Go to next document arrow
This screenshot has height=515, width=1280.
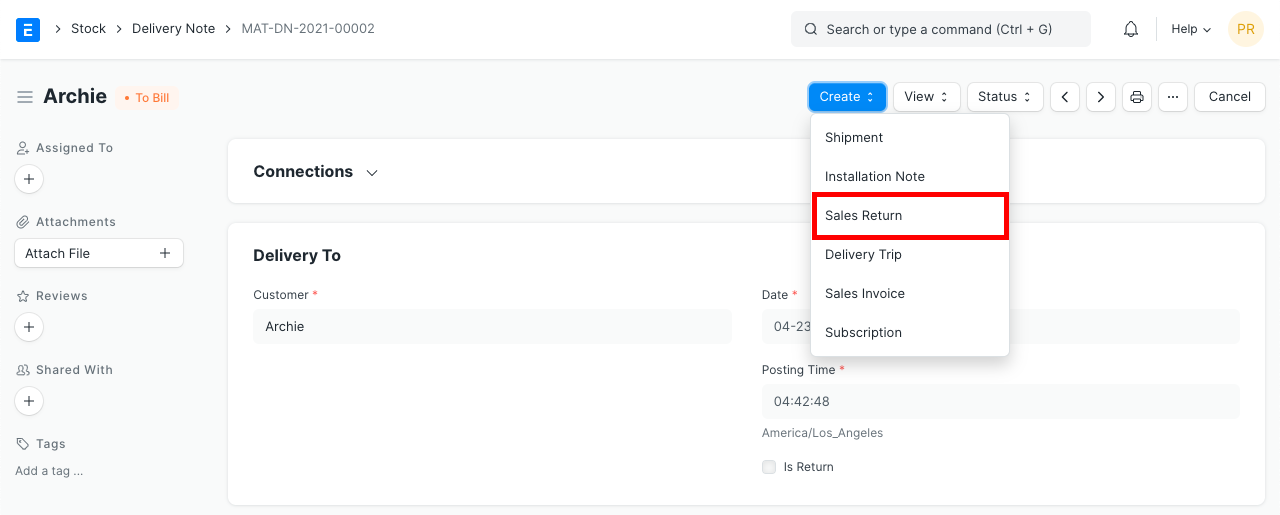click(x=1101, y=97)
